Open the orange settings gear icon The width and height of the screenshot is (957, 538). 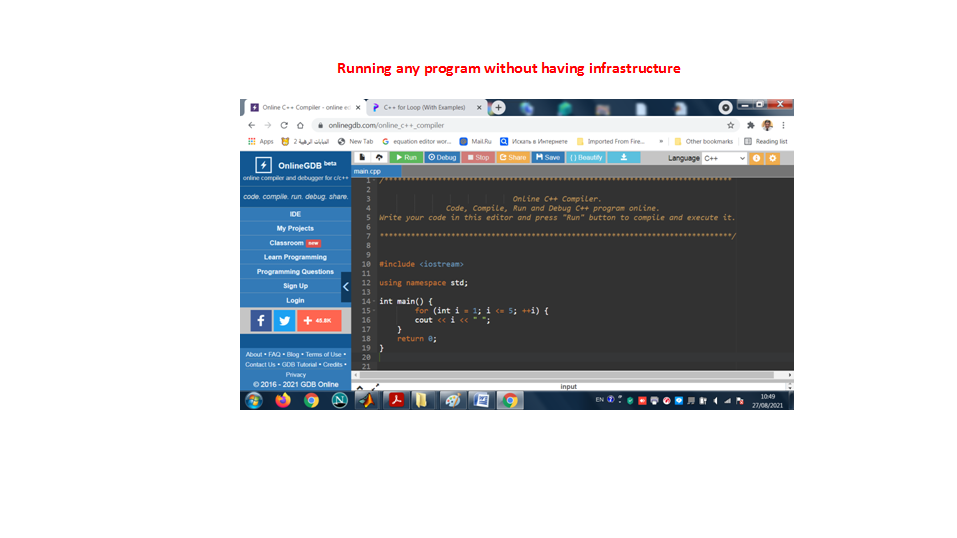[x=773, y=158]
